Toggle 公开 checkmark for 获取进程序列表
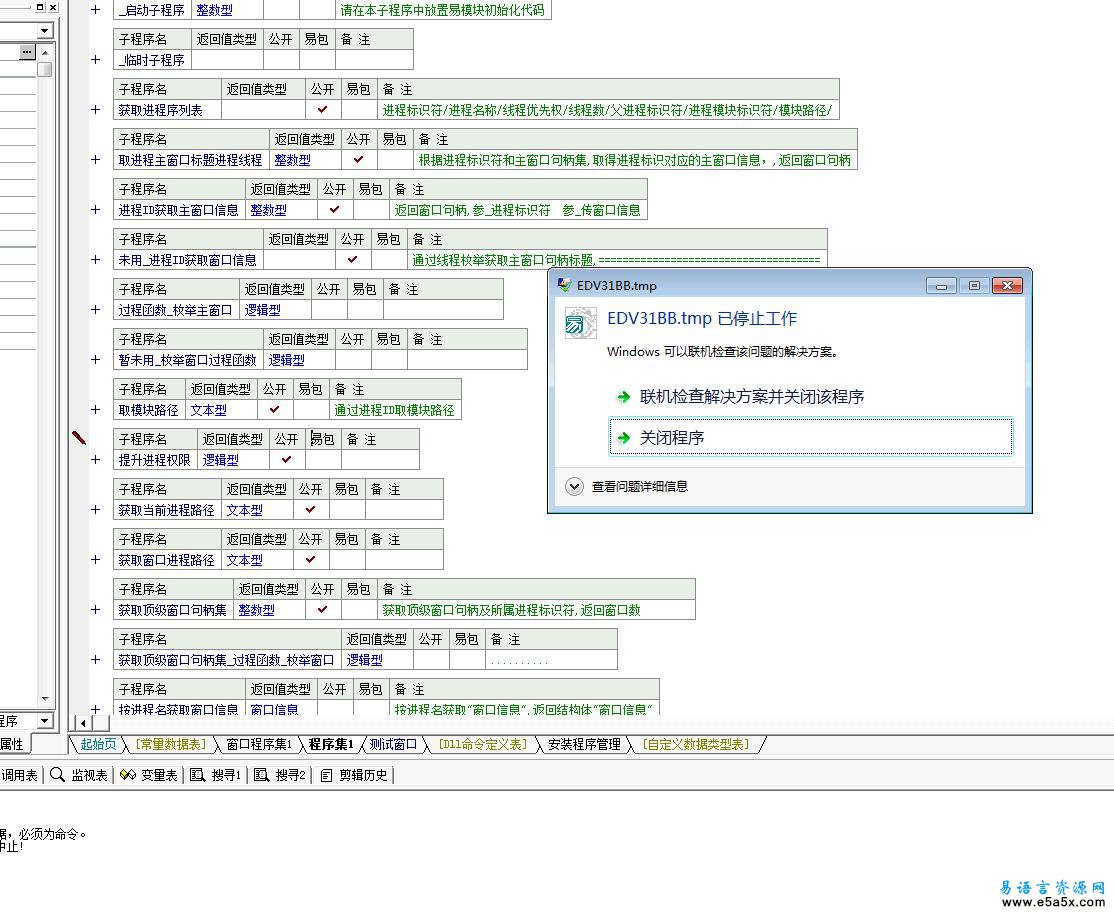 322,110
